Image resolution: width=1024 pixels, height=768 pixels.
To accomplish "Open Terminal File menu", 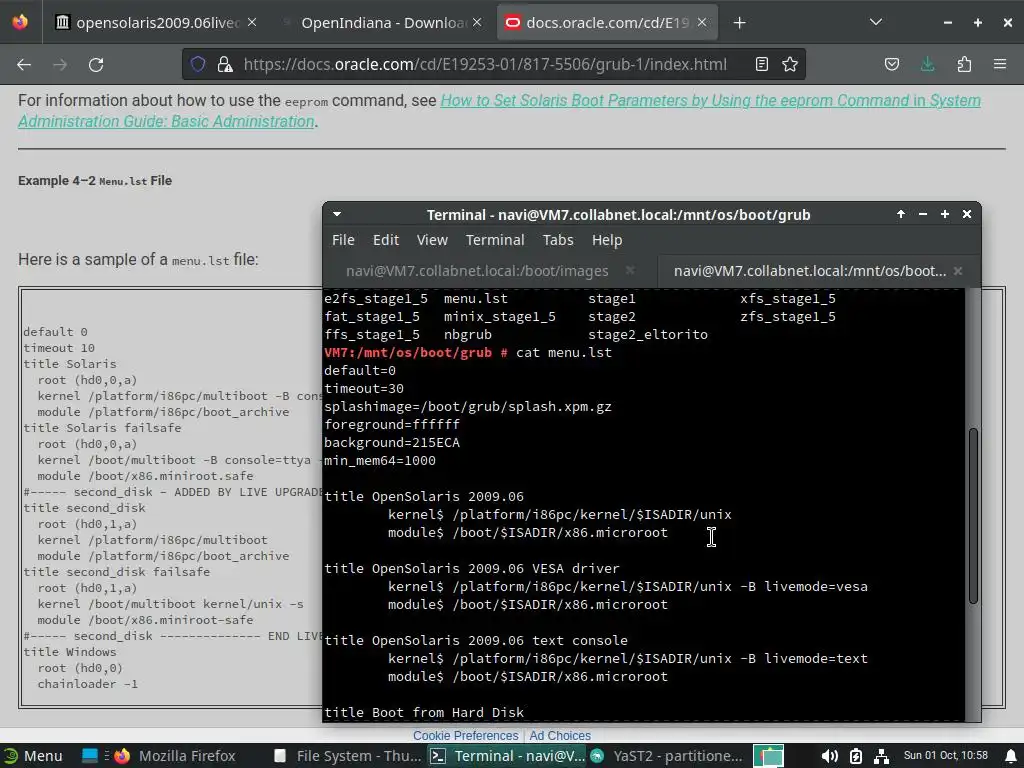I will (x=343, y=240).
